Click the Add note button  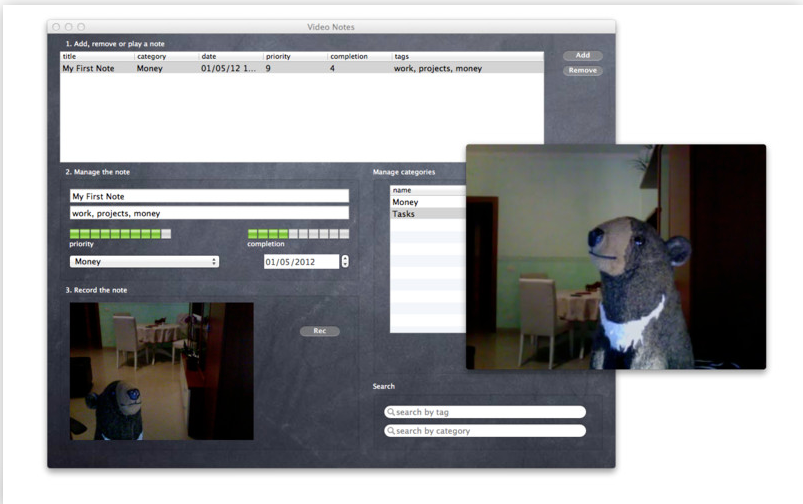(x=582, y=55)
